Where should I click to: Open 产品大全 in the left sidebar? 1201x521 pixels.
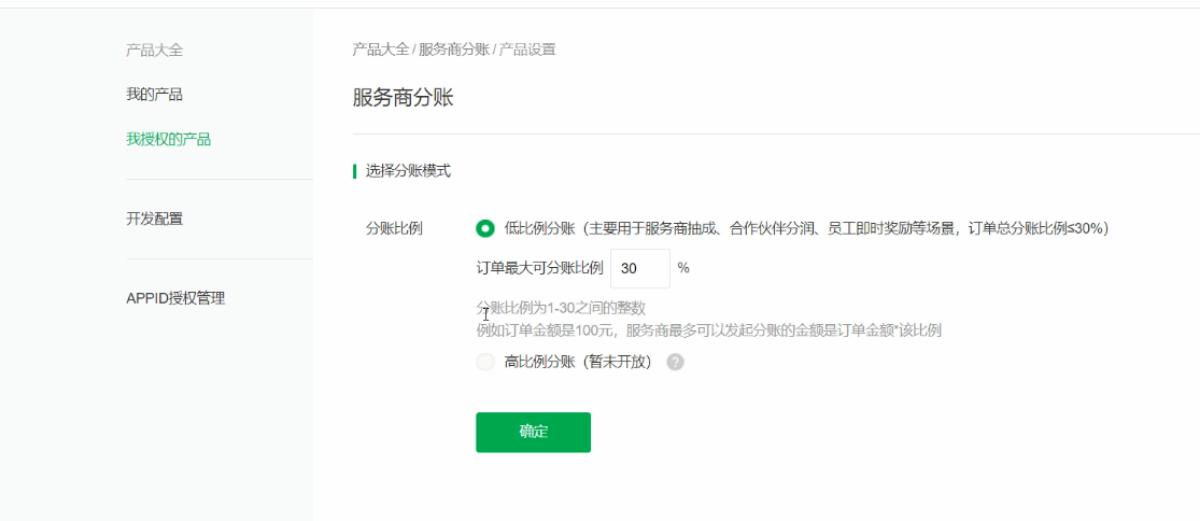click(154, 50)
